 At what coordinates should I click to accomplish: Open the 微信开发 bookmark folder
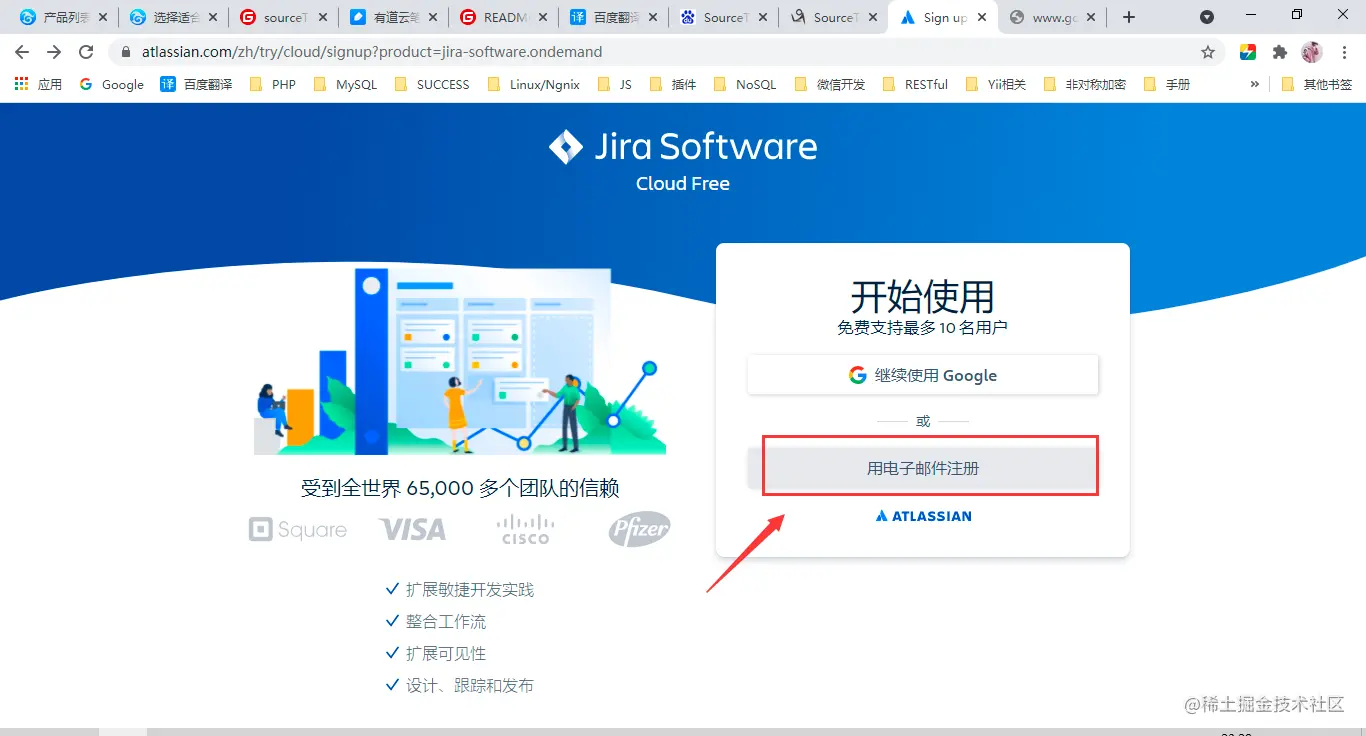click(x=830, y=85)
